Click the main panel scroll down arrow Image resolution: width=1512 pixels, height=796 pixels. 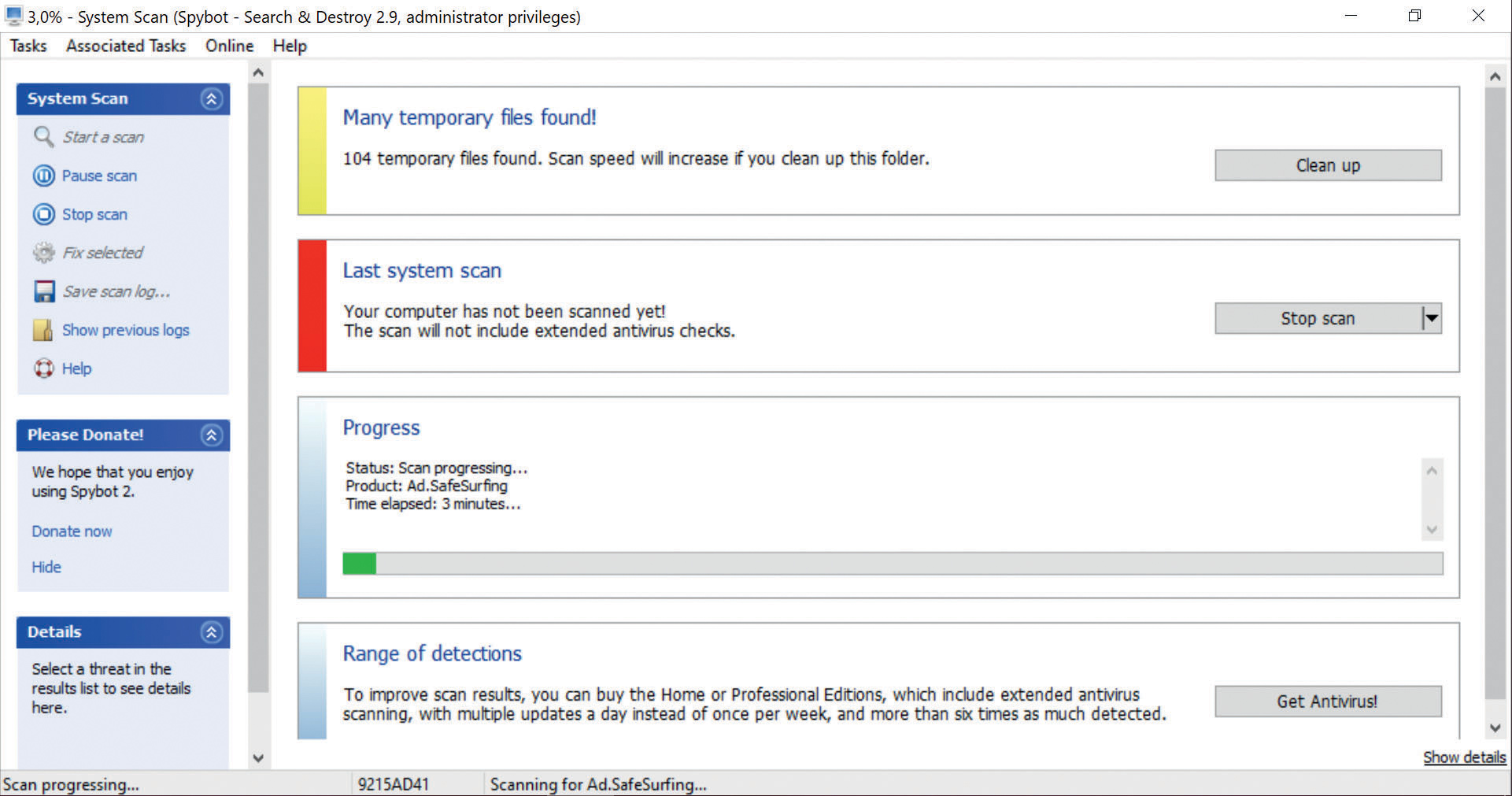[1495, 728]
